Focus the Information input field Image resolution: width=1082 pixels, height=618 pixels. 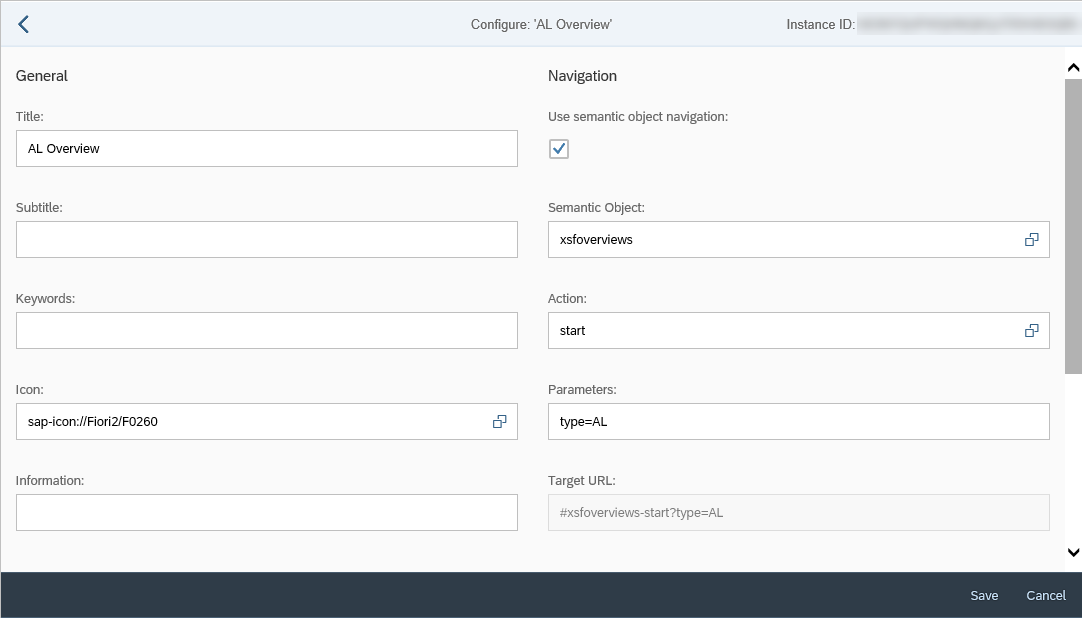(x=266, y=513)
